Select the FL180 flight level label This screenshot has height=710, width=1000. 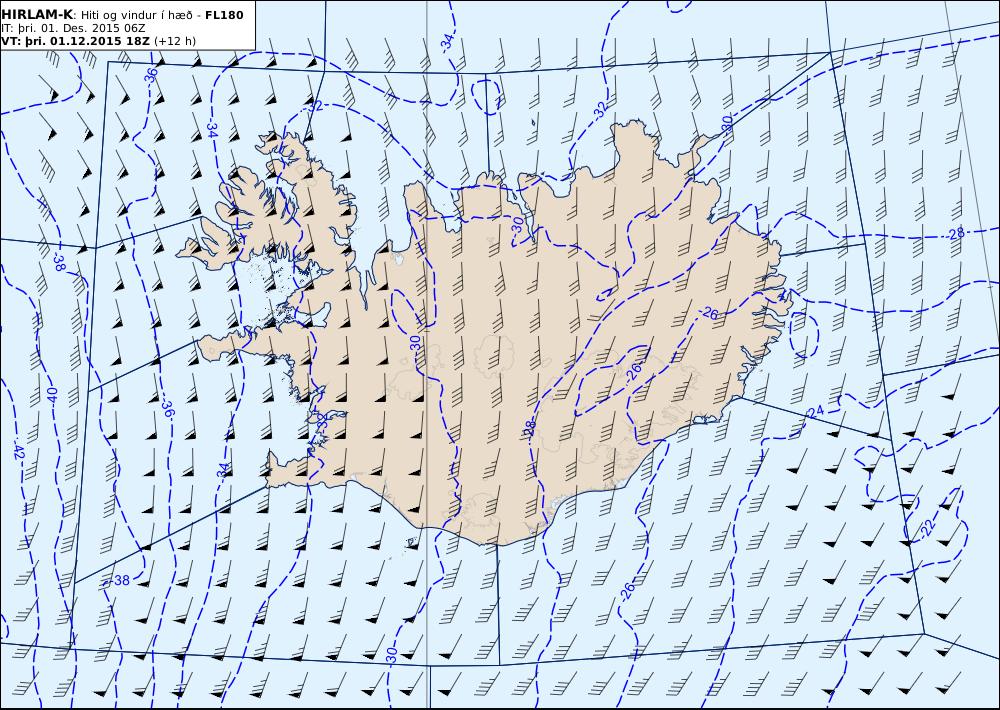click(x=224, y=15)
